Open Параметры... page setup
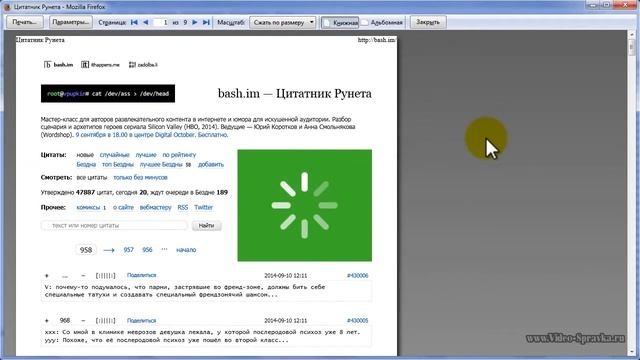Image resolution: width=640 pixels, height=360 pixels. pos(71,22)
